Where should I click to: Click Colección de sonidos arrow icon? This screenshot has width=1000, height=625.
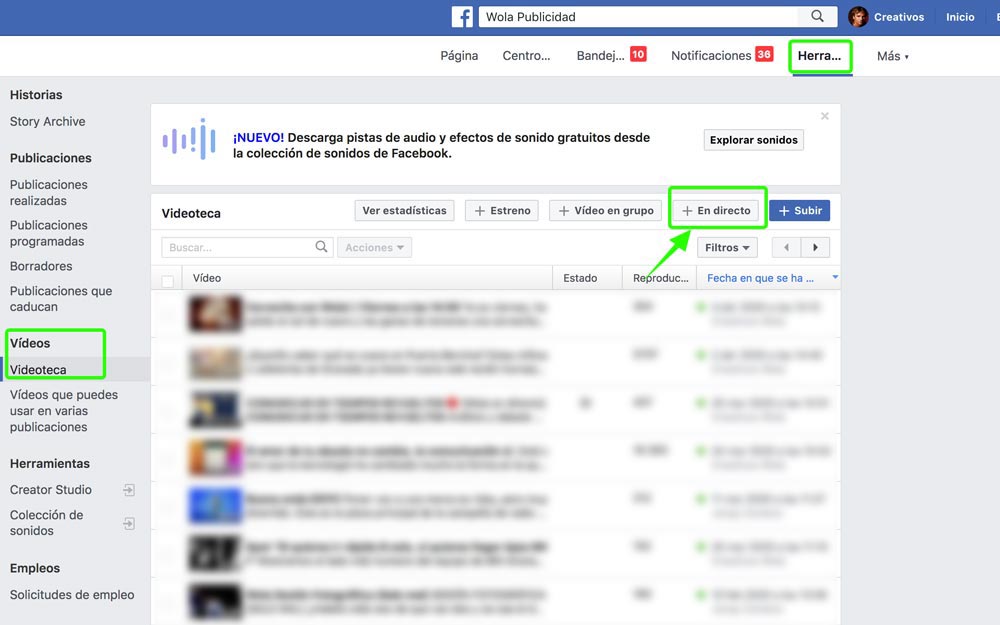click(x=128, y=523)
